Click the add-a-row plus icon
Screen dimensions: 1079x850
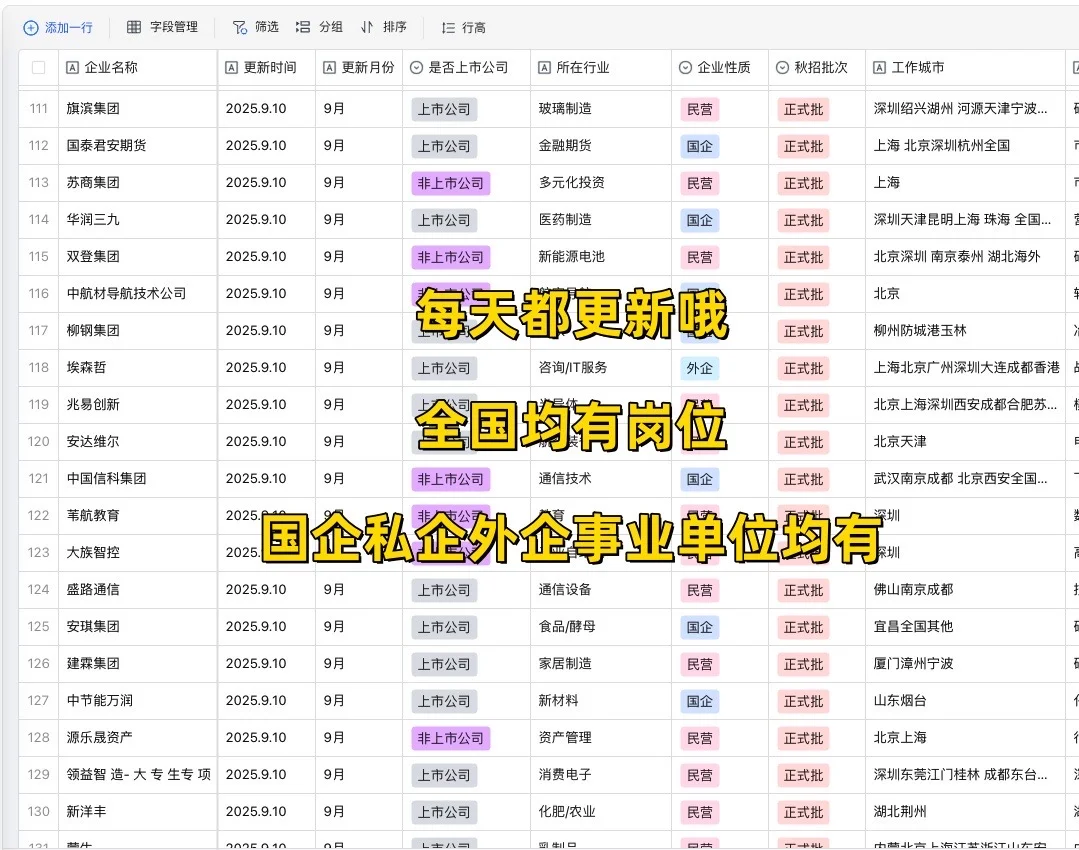pyautogui.click(x=31, y=28)
